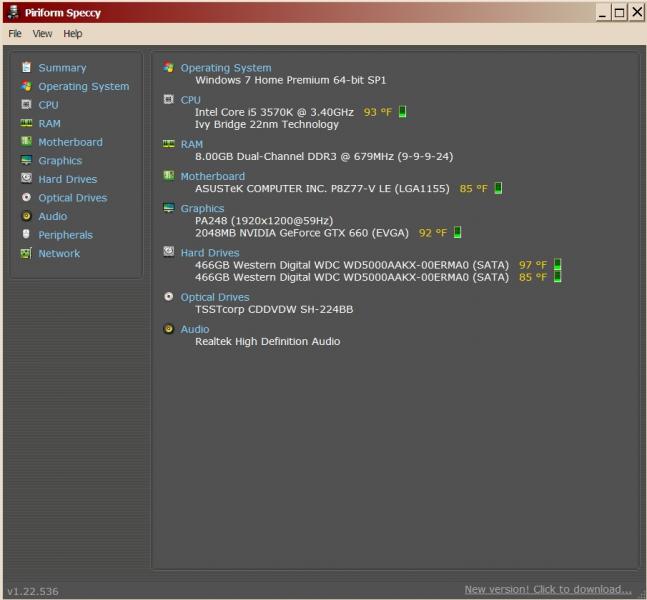Screen dimensions: 647x600
Task: Click the RAM heading link in summary
Action: (x=192, y=144)
